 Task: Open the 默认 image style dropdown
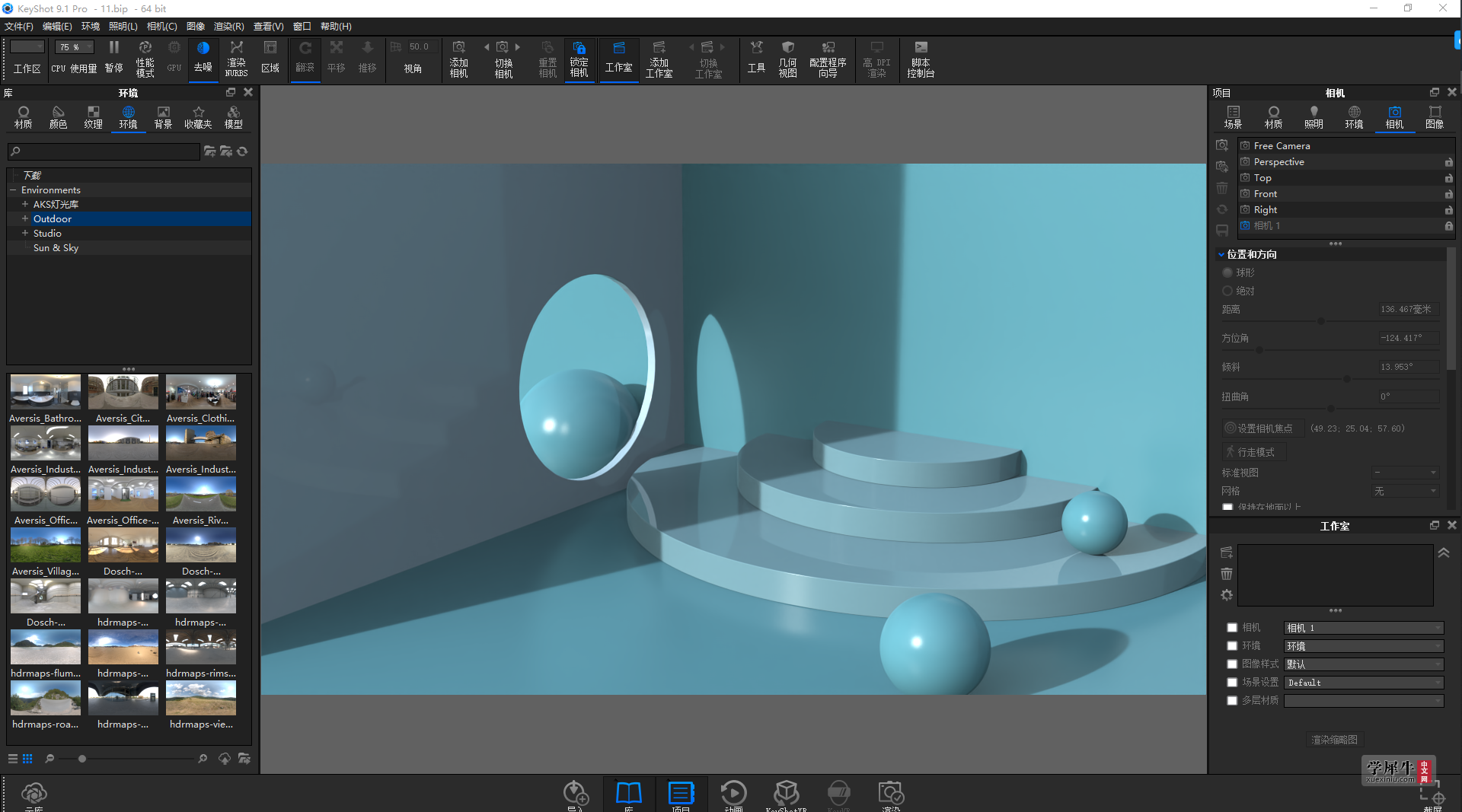click(1363, 664)
